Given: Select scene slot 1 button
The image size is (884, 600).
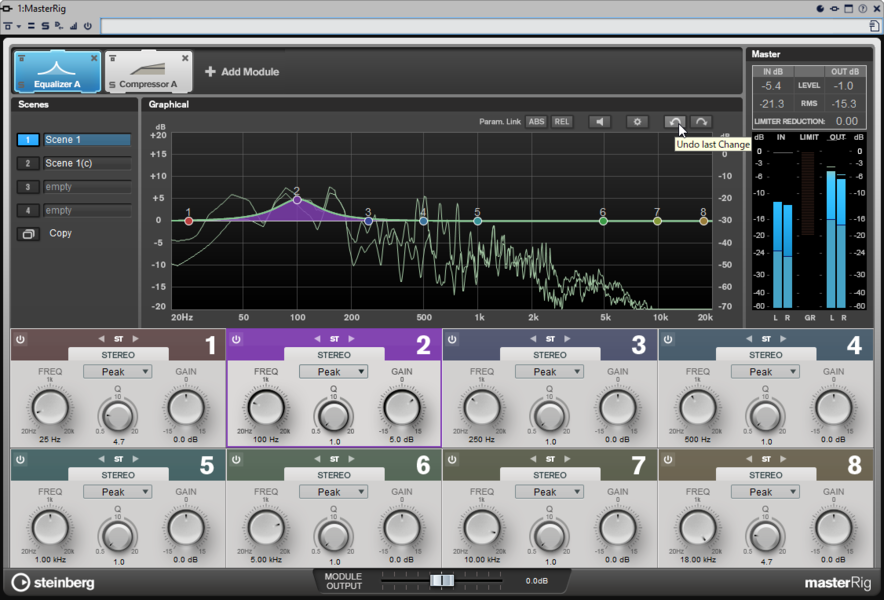Looking at the screenshot, I should (28, 140).
